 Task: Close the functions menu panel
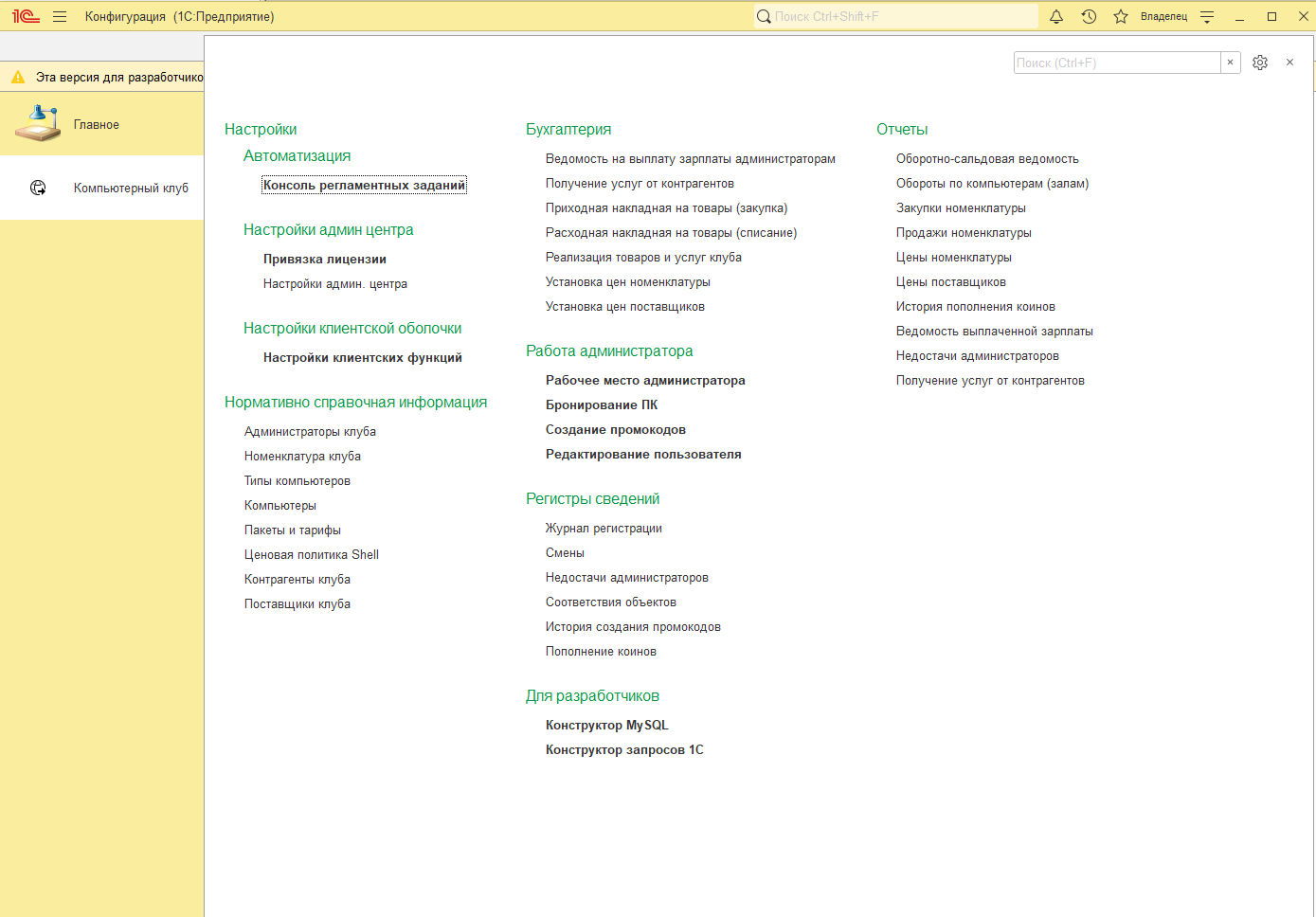click(x=1289, y=63)
